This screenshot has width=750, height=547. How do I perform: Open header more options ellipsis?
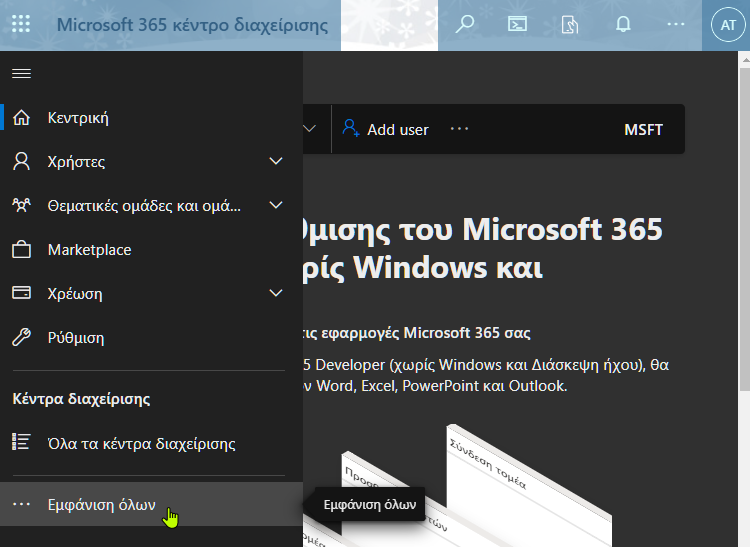pyautogui.click(x=675, y=24)
